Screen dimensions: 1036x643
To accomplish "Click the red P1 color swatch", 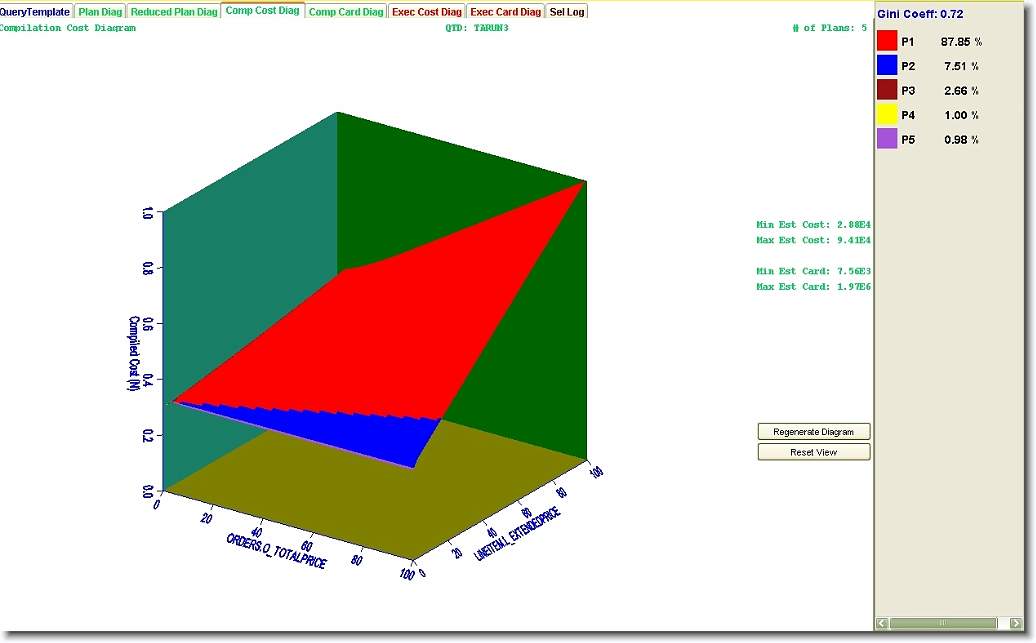I will pyautogui.click(x=887, y=42).
